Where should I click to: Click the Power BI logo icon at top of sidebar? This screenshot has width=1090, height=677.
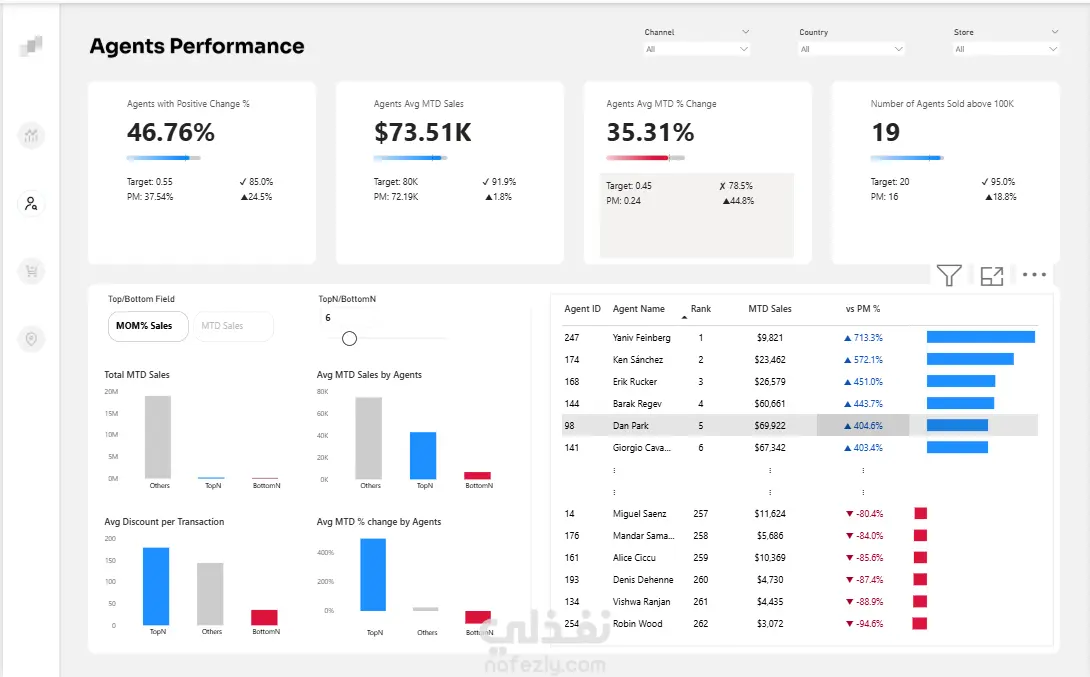(31, 46)
